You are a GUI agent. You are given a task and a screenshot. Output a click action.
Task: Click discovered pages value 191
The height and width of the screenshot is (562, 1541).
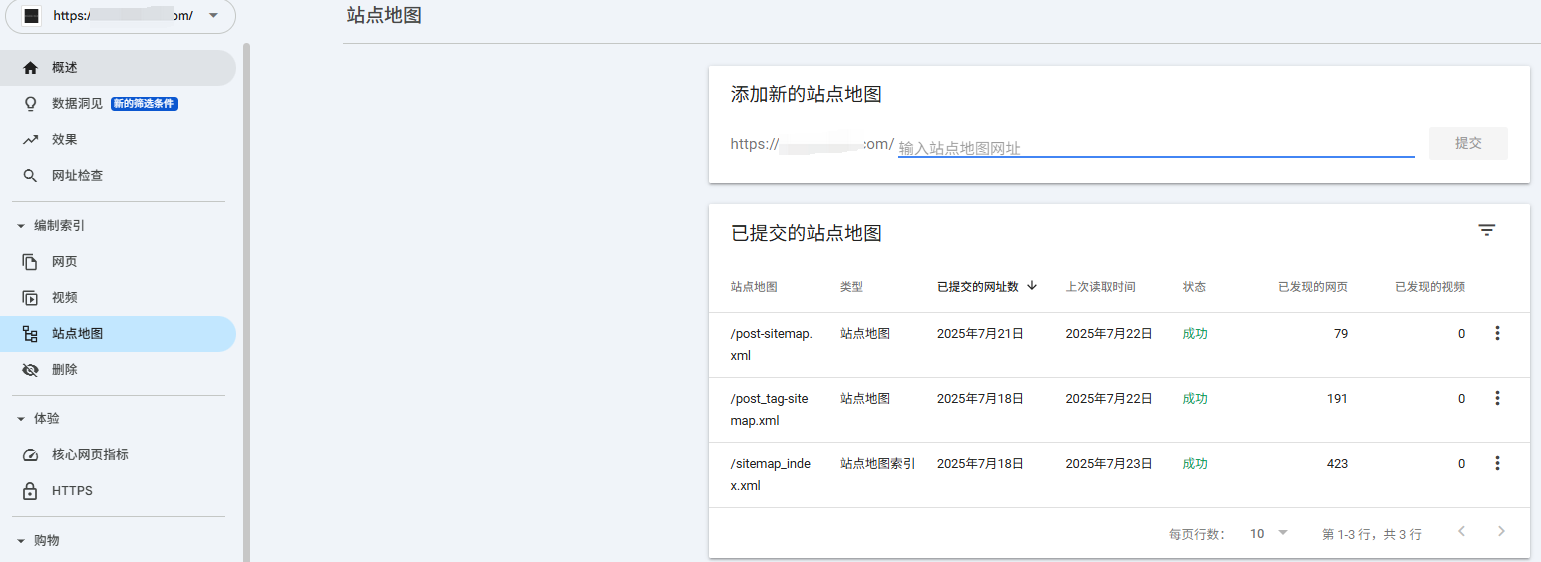pos(1337,399)
